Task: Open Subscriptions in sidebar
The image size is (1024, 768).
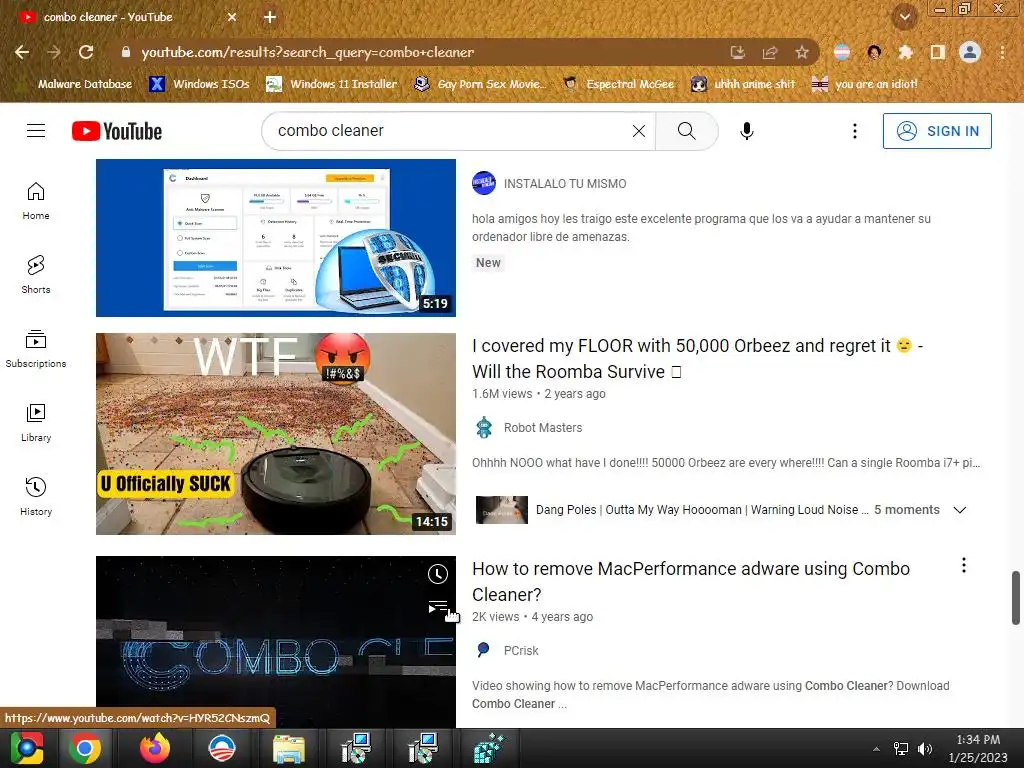Action: [36, 349]
